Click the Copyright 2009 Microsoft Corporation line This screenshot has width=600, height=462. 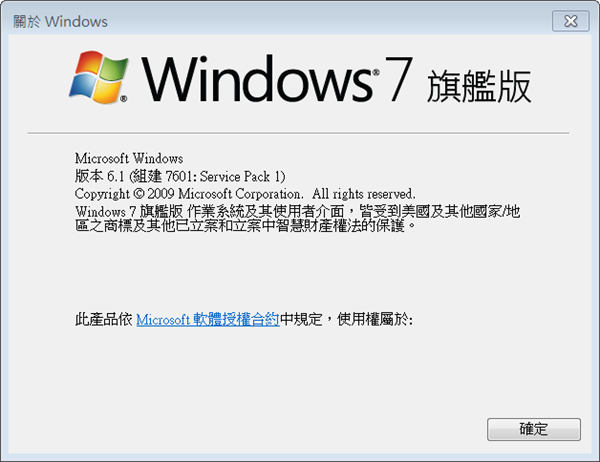click(245, 194)
